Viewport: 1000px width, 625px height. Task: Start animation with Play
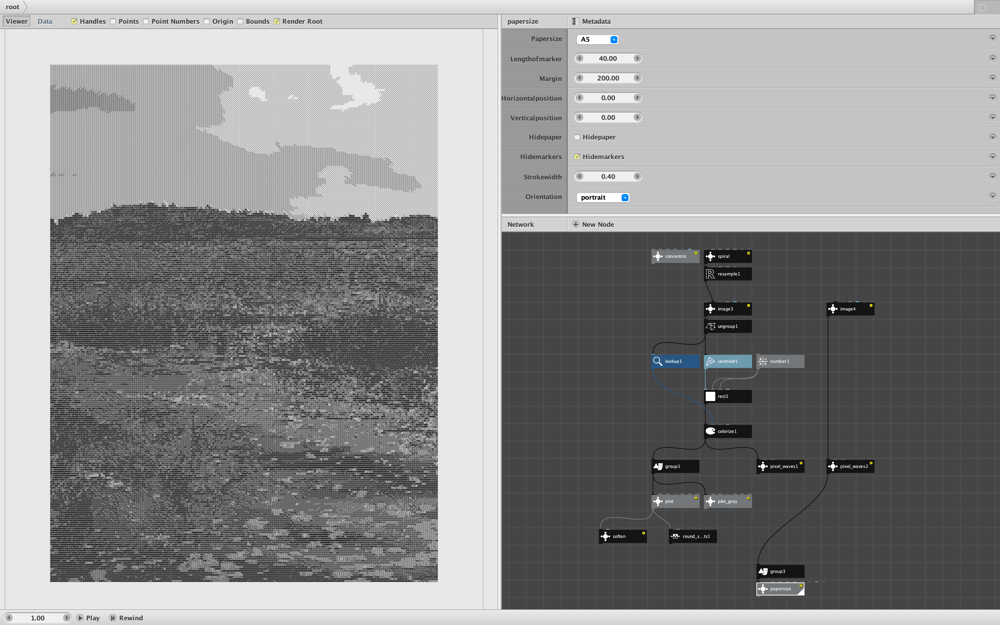(88, 617)
